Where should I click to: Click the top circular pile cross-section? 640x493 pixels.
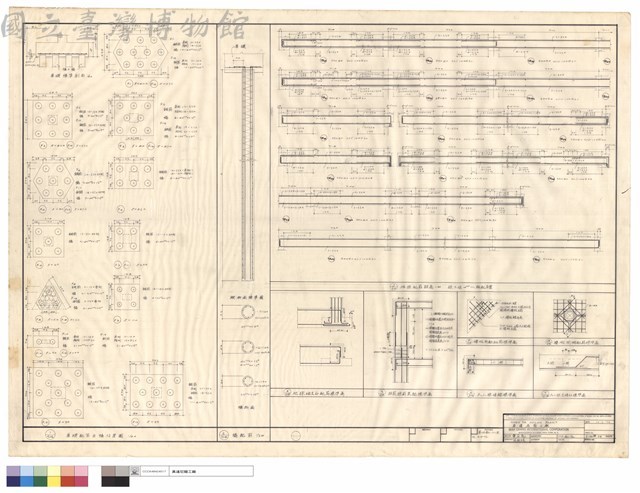coord(247,313)
